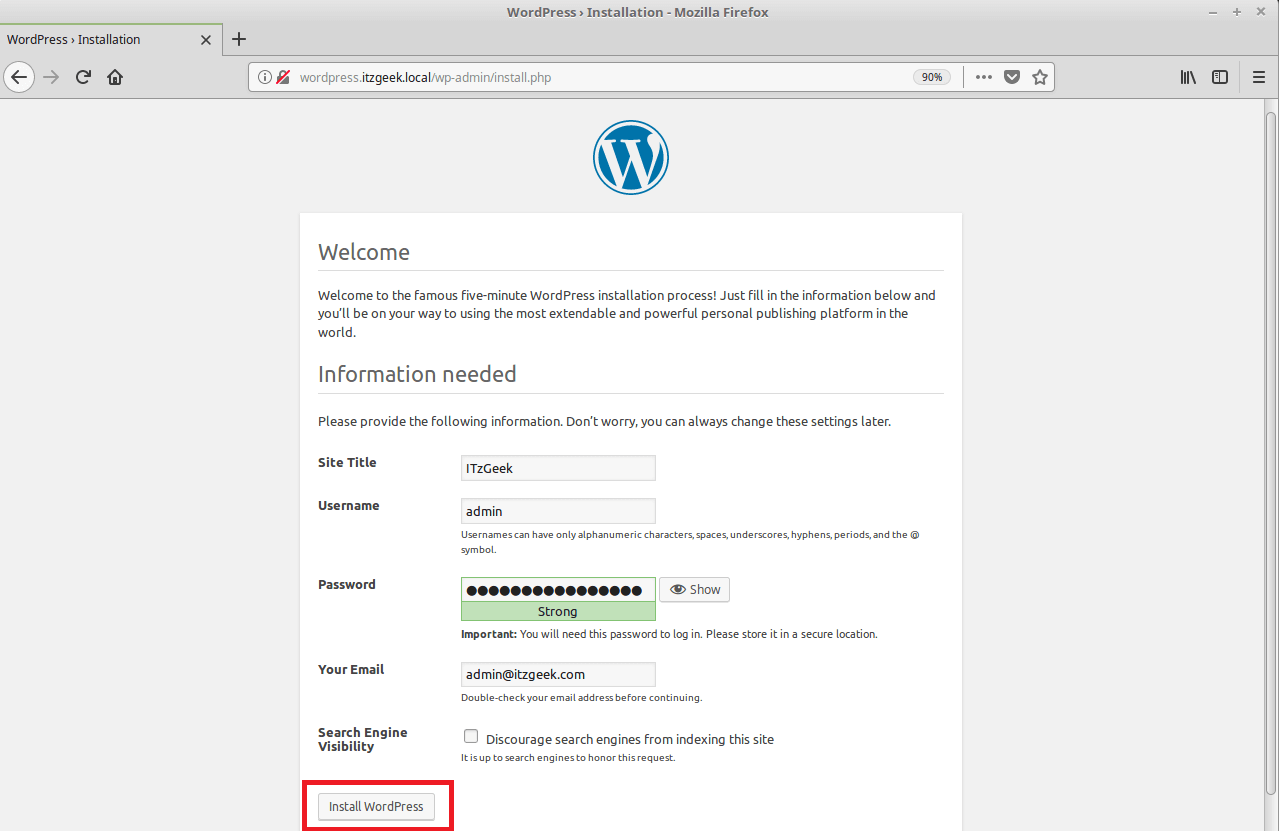Image resolution: width=1279 pixels, height=831 pixels.
Task: Click the Your Email field
Action: (558, 674)
